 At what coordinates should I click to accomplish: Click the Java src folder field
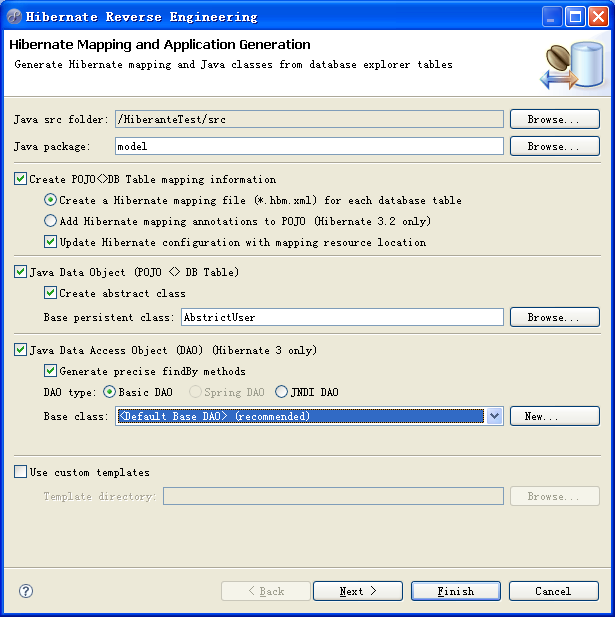(x=309, y=119)
